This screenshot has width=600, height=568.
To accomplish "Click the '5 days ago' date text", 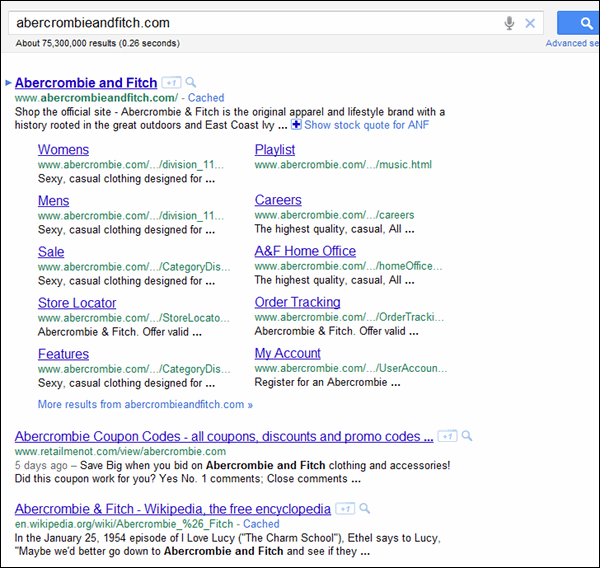I will (41, 465).
